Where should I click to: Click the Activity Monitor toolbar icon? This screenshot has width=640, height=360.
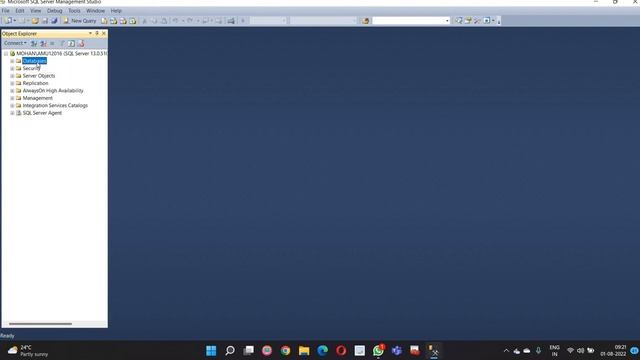click(x=231, y=20)
